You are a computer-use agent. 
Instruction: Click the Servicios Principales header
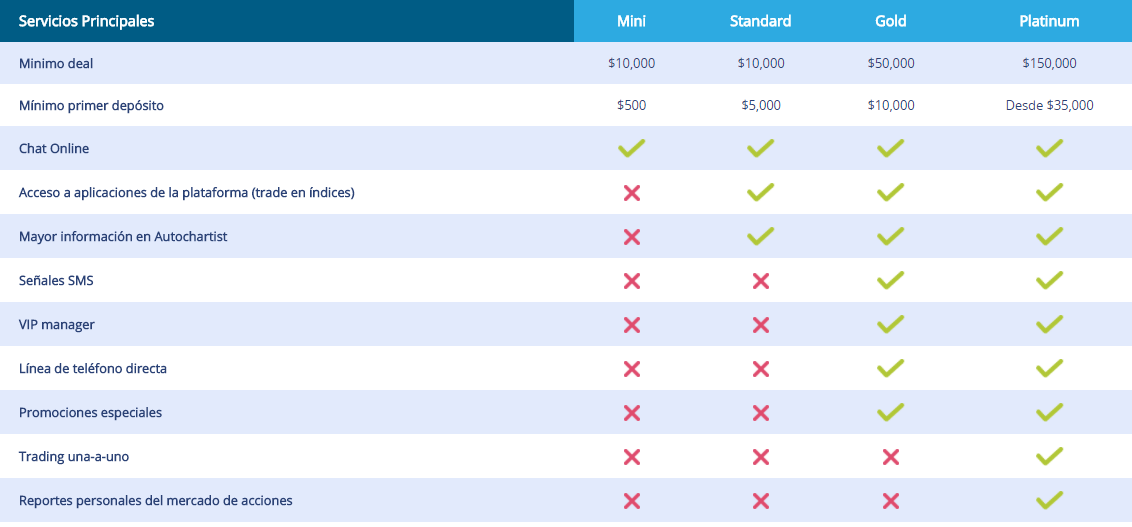(x=87, y=21)
